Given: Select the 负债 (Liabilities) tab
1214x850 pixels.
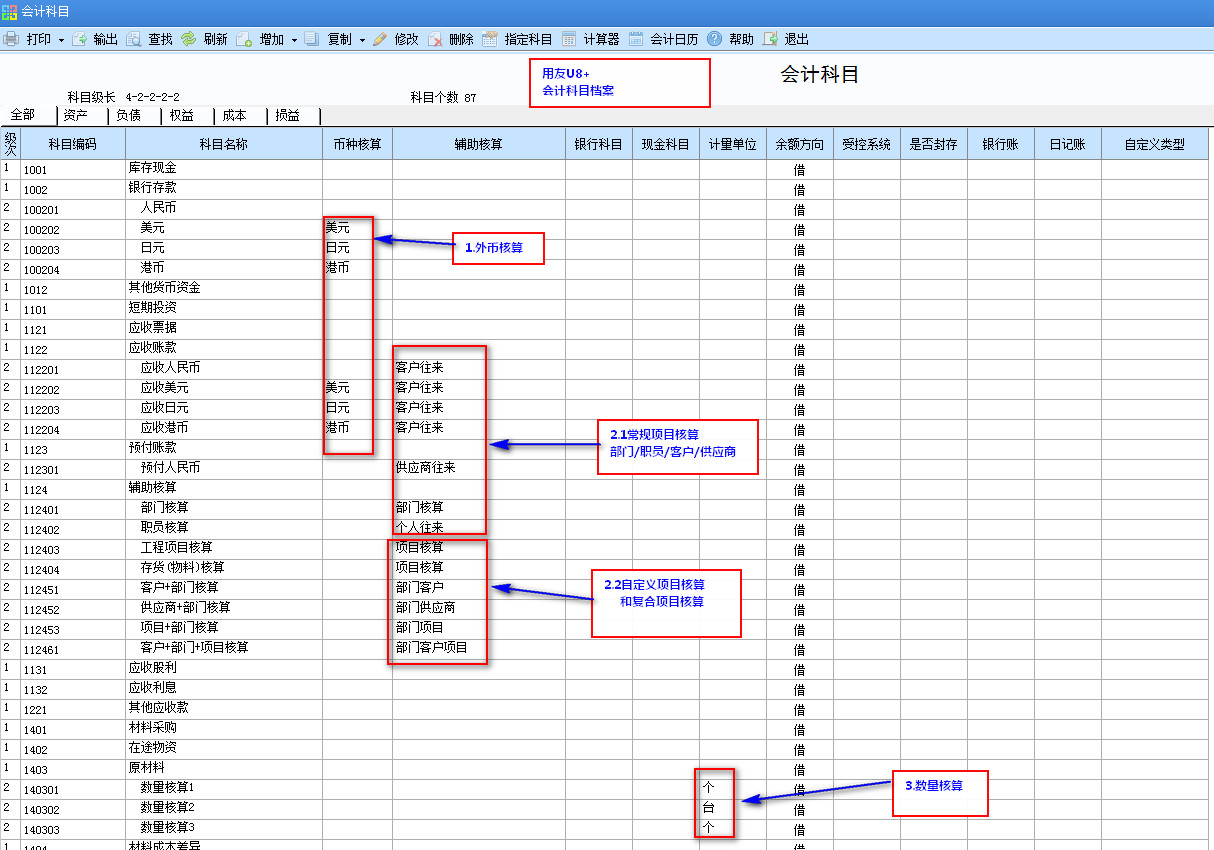Looking at the screenshot, I should (128, 115).
